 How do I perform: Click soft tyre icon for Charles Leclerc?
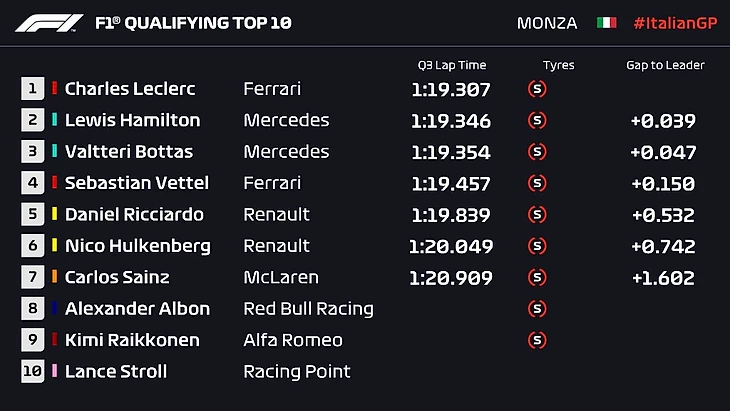(537, 89)
